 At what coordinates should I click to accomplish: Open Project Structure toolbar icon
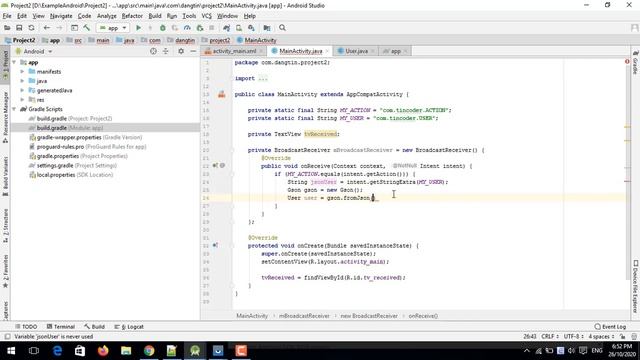click(x=267, y=28)
